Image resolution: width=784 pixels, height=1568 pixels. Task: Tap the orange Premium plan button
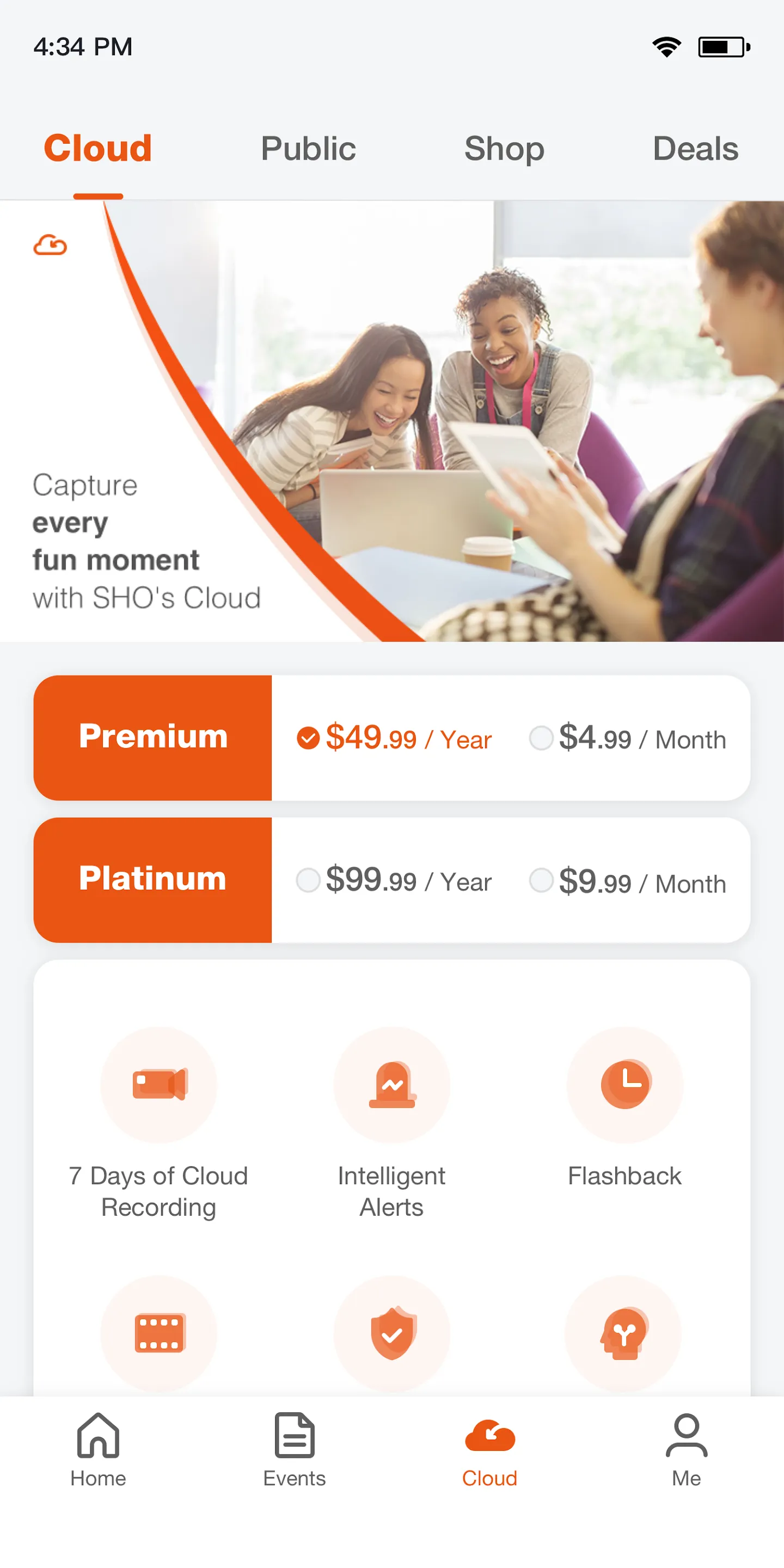pyautogui.click(x=153, y=738)
